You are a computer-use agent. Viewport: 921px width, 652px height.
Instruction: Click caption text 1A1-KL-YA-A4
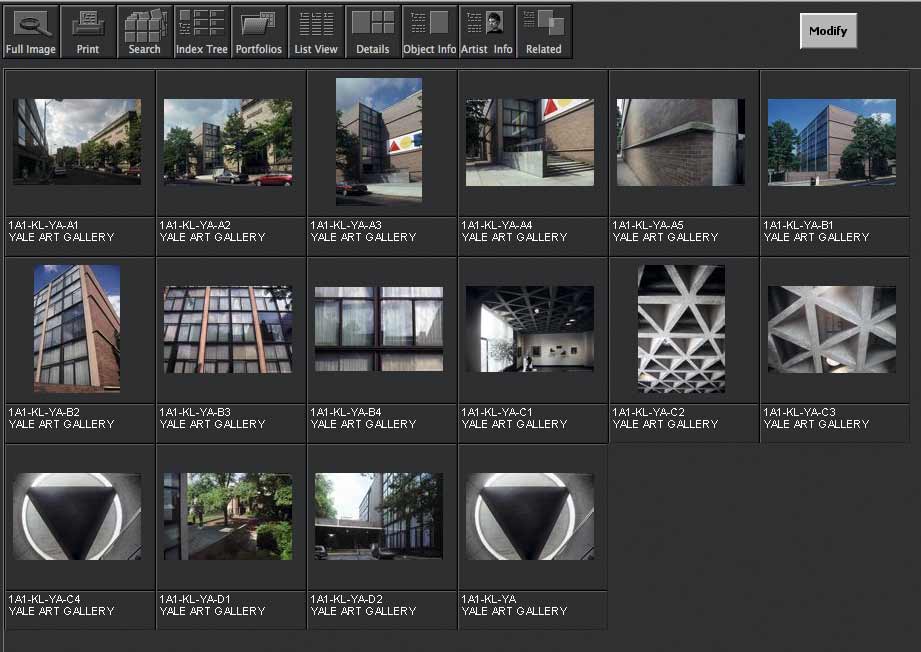tap(497, 225)
